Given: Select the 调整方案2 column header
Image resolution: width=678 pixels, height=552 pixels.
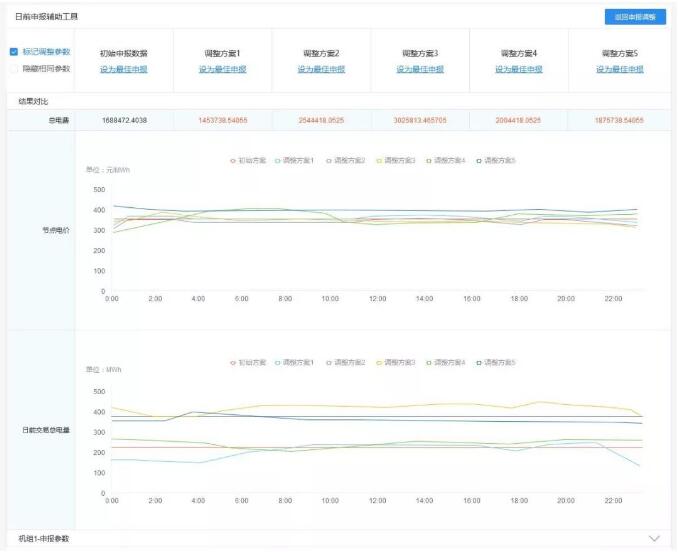Looking at the screenshot, I should tap(321, 54).
